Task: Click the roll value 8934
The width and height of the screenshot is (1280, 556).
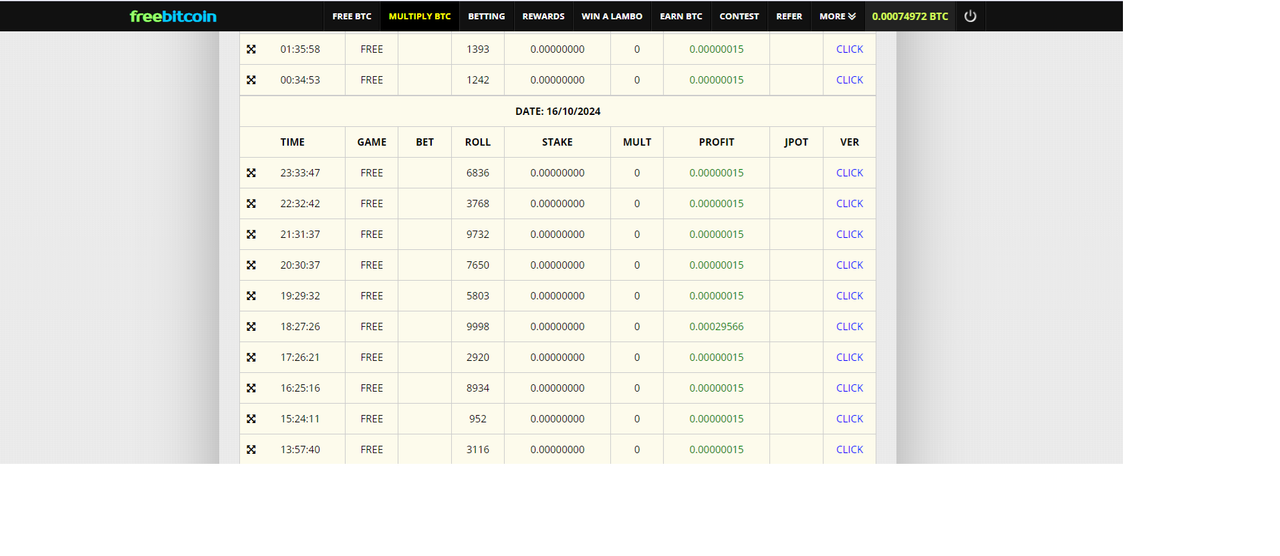Action: point(478,388)
